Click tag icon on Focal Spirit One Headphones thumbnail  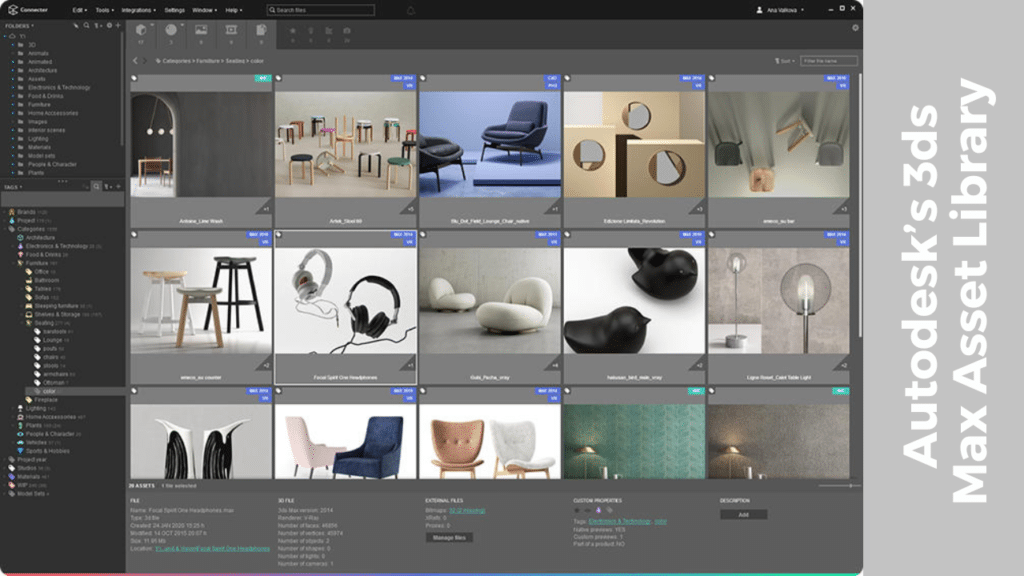[279, 235]
